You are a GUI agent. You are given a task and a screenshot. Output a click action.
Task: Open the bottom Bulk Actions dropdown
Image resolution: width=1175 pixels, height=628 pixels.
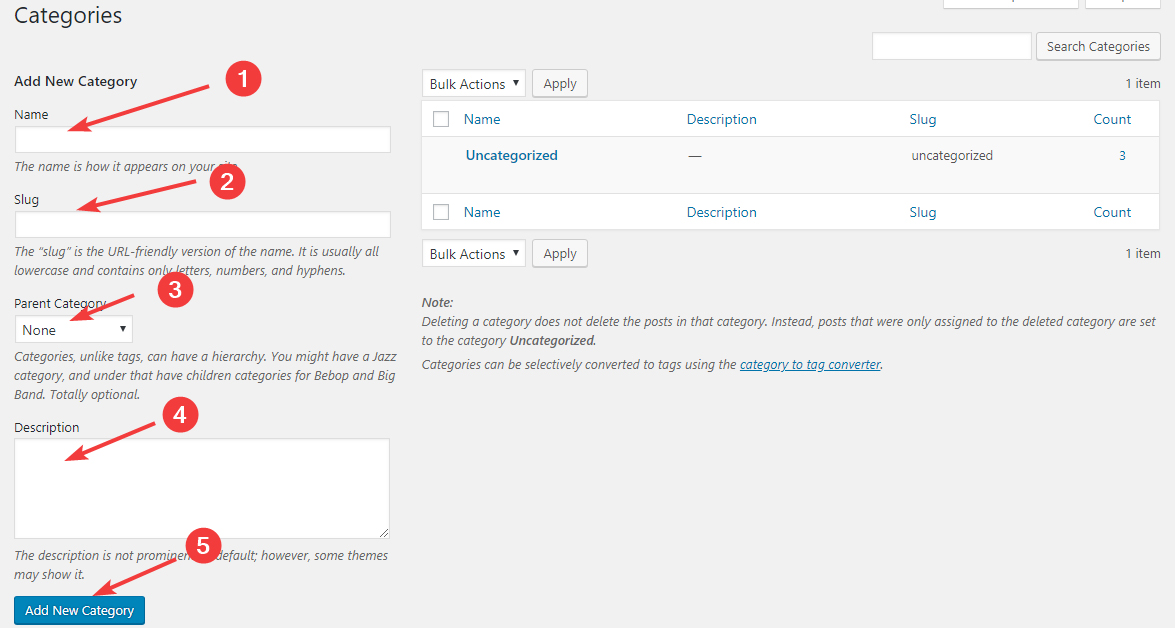[x=474, y=254]
